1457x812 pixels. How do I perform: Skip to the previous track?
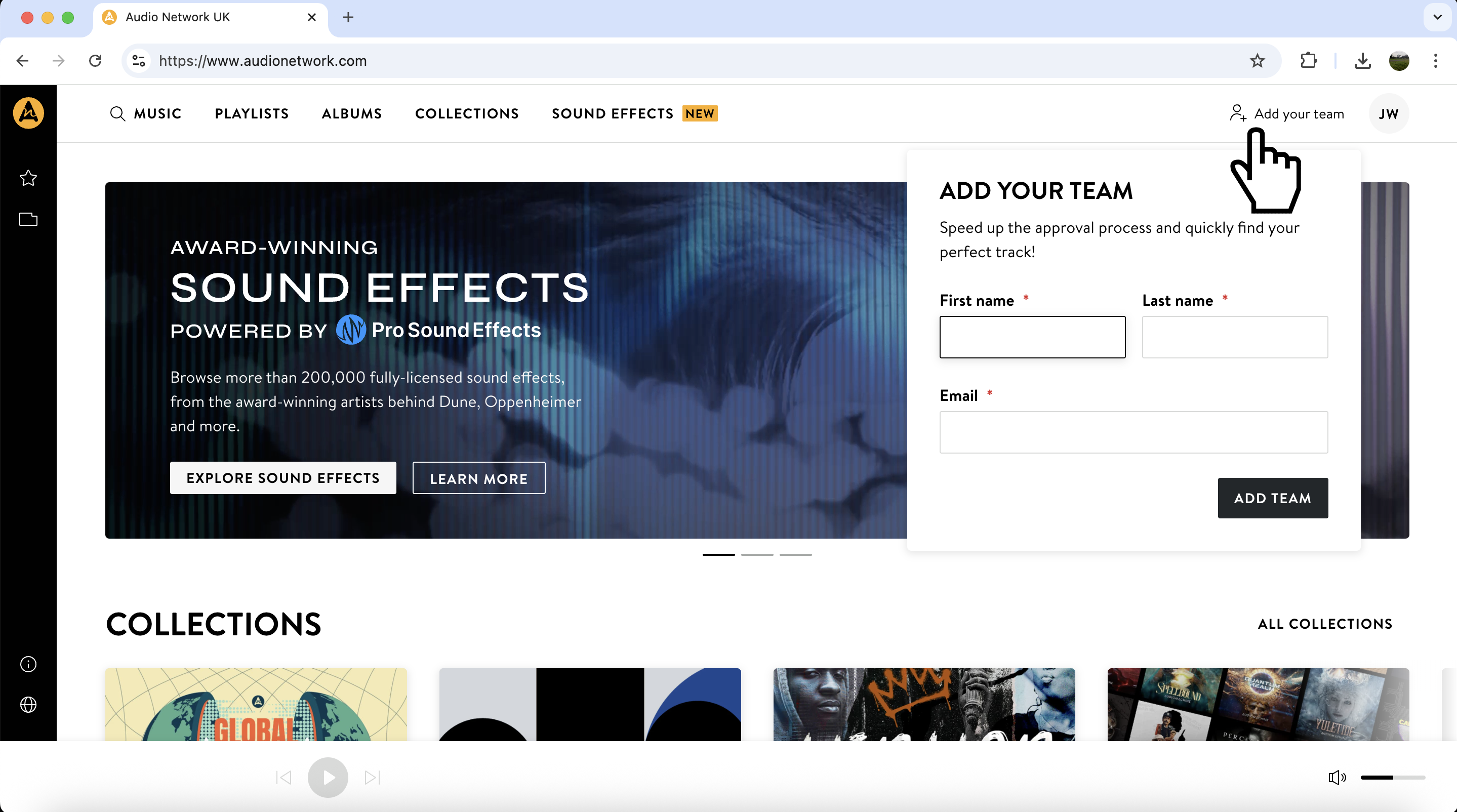tap(284, 778)
